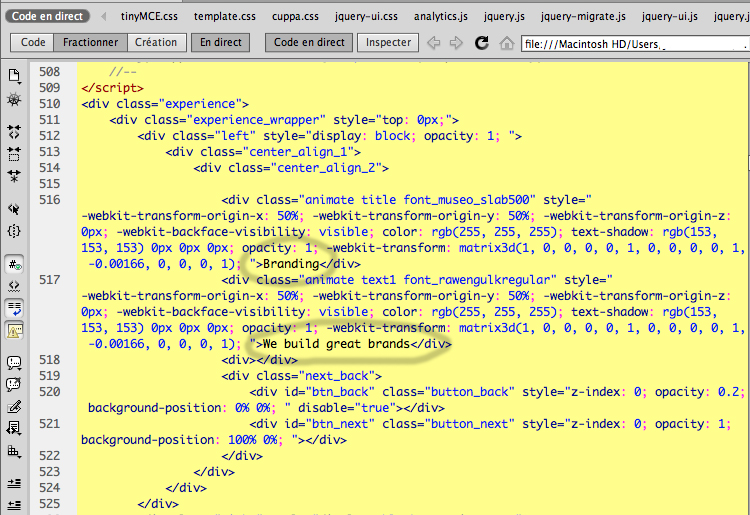The height and width of the screenshot is (515, 750).
Task: Open the jquery-migrate.js related file
Action: pos(583,16)
